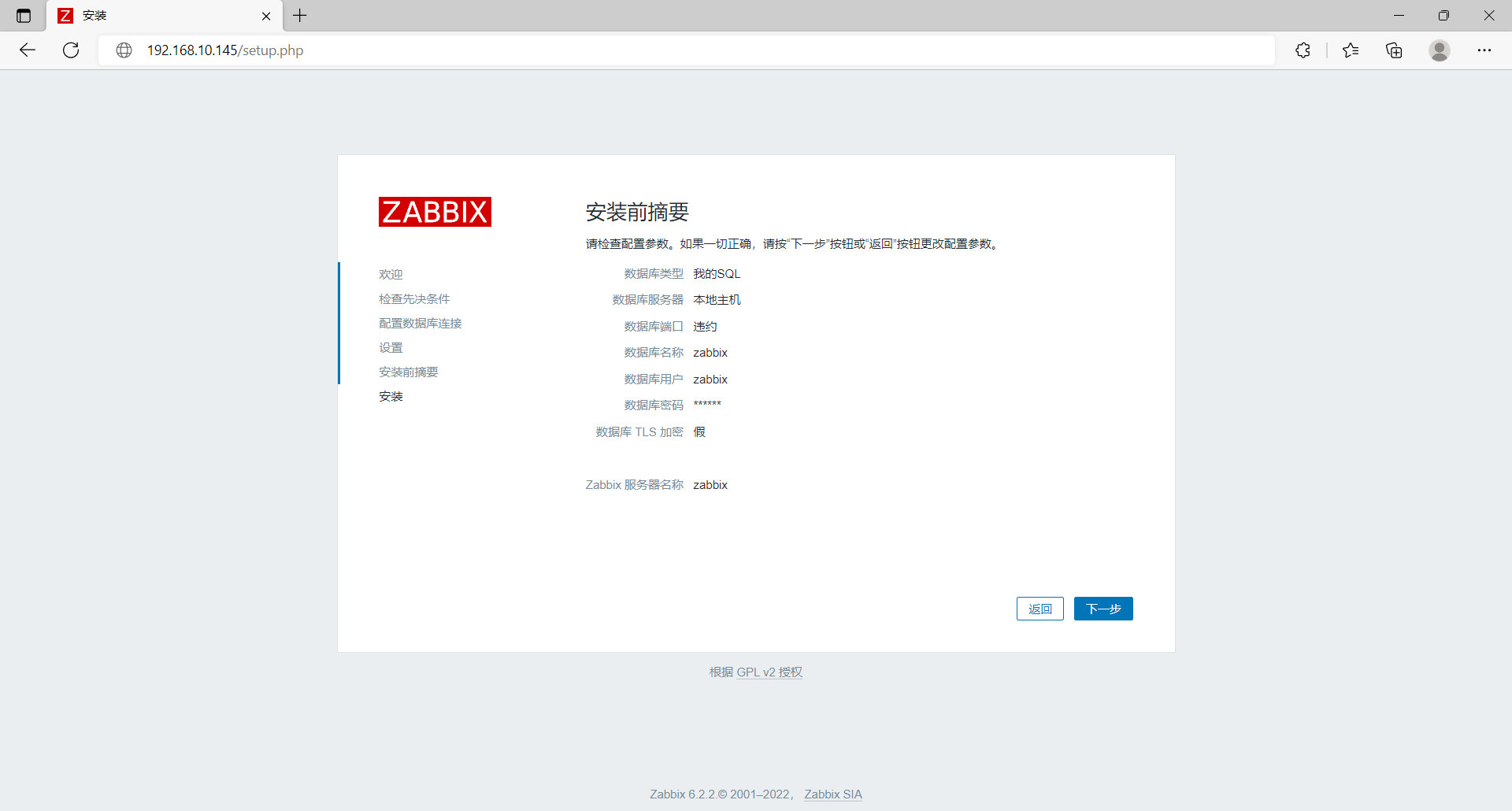Click the masked ****** password value
The image size is (1512, 811).
coord(707,405)
